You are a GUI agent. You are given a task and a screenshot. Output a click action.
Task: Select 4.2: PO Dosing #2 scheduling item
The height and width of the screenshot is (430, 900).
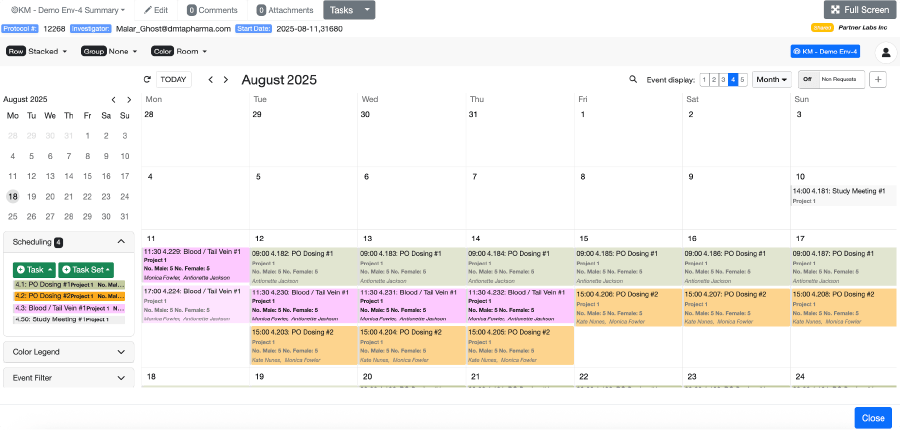pyautogui.click(x=69, y=296)
